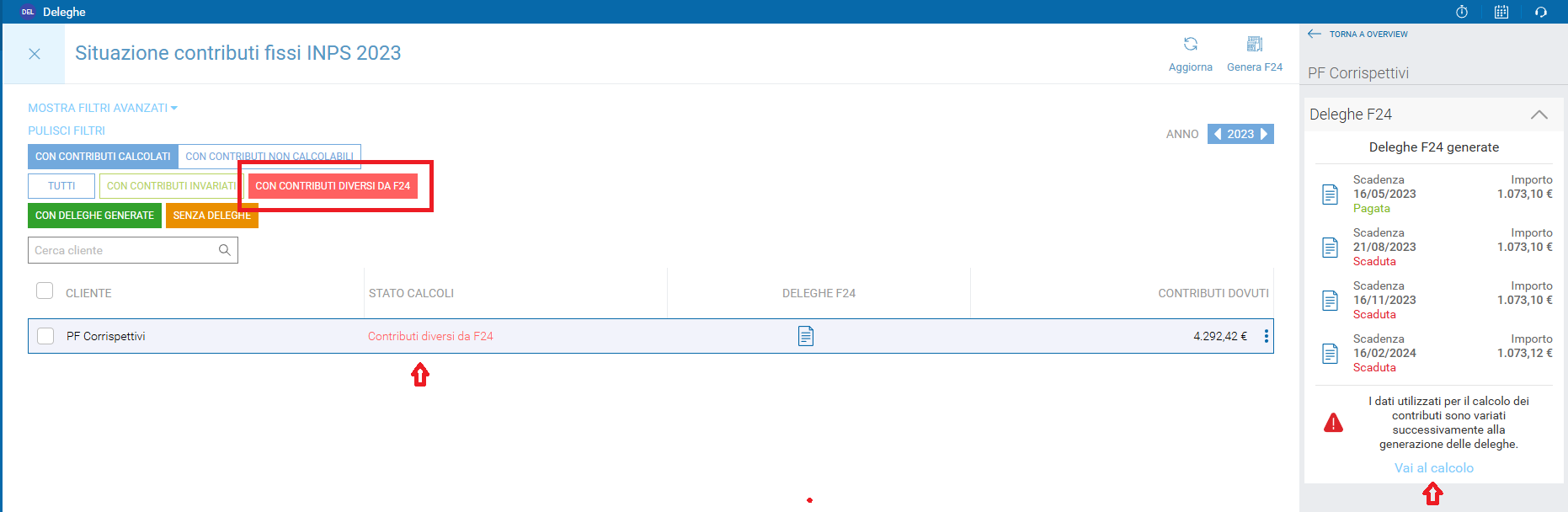This screenshot has width=1568, height=512.
Task: Toggle the Con contributi calcolati filter
Action: [103, 157]
